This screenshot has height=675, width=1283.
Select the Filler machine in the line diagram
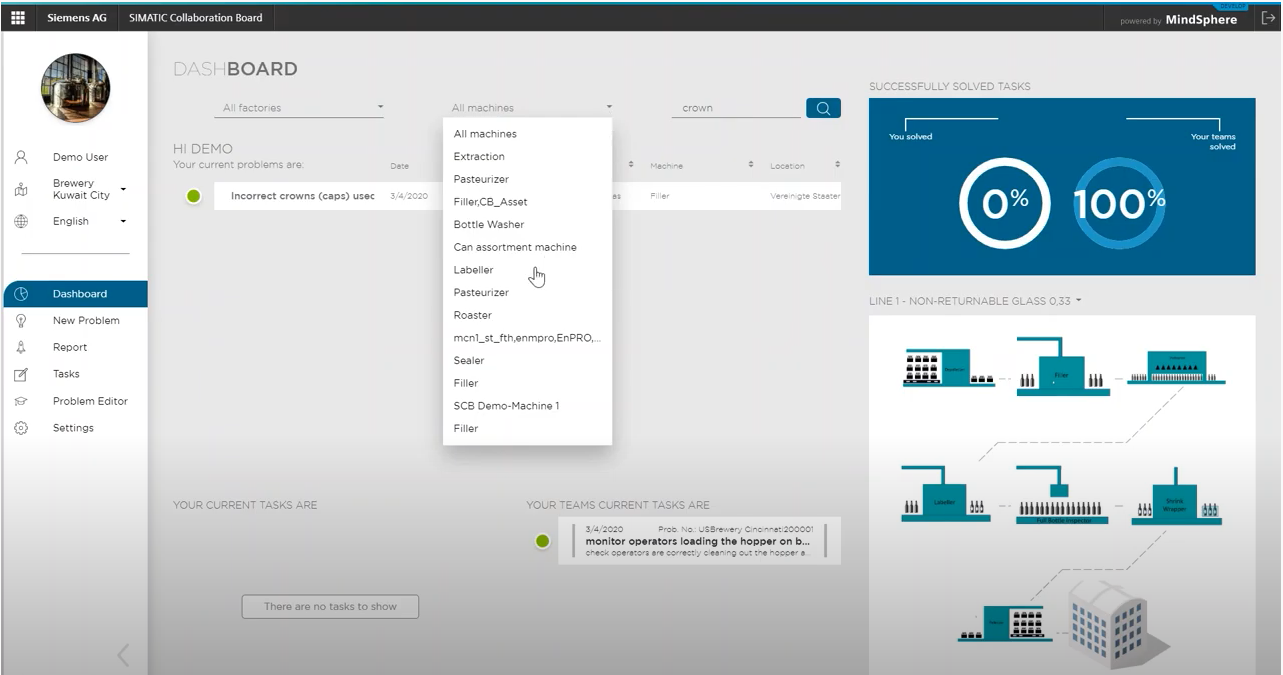pos(1064,365)
